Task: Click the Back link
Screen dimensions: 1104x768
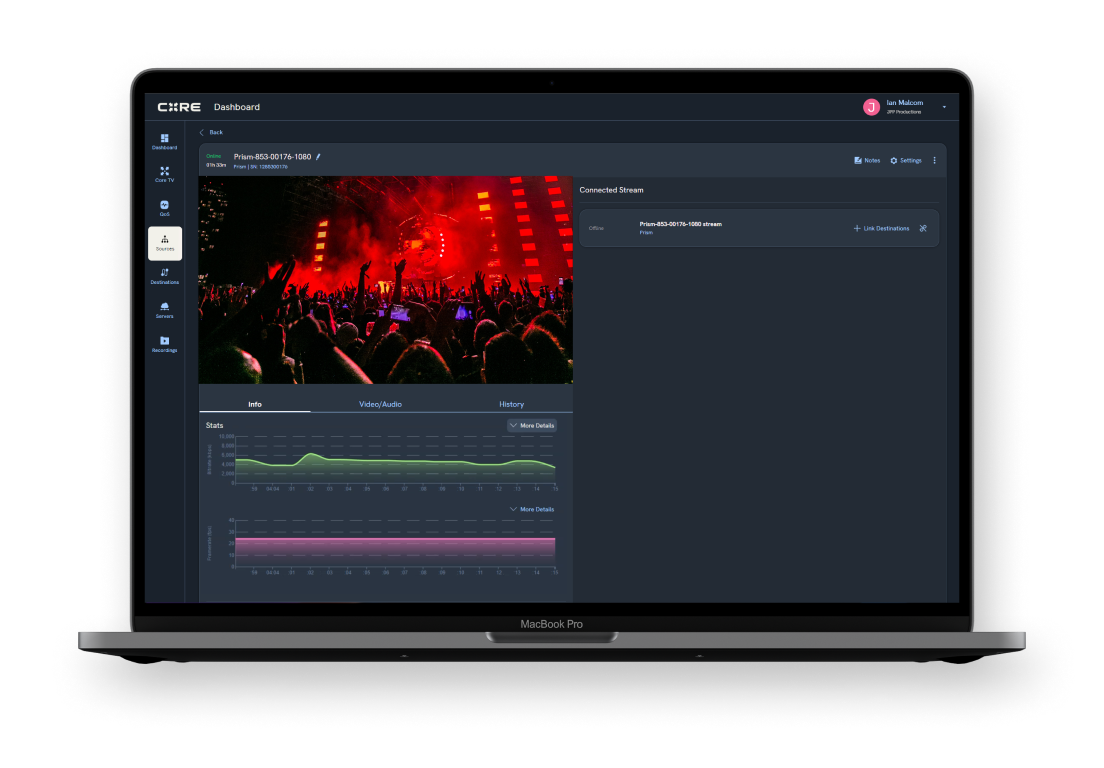Action: tap(211, 132)
